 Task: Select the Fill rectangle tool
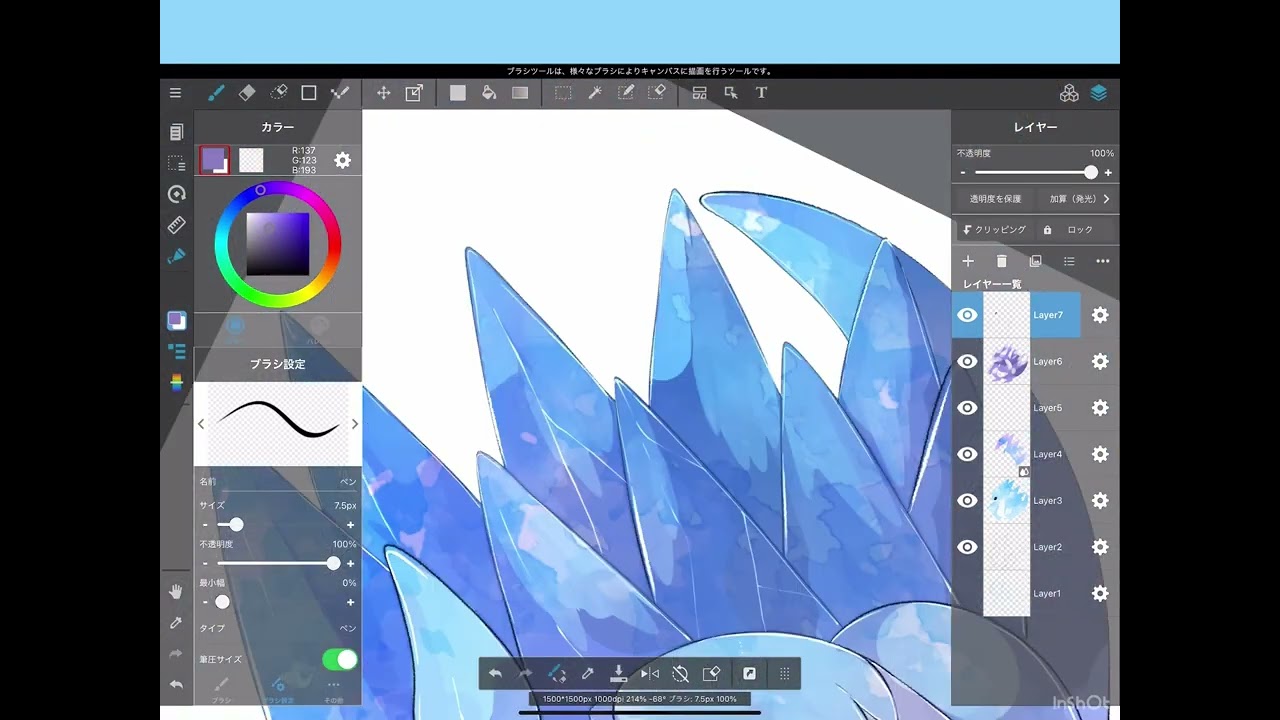[x=458, y=93]
